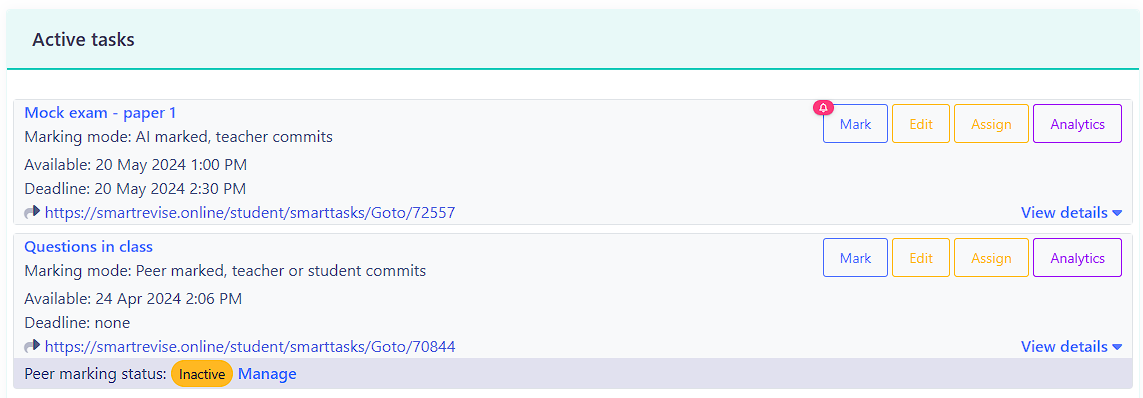Click the Active tasks panel header
1143x398 pixels.
[x=572, y=39]
